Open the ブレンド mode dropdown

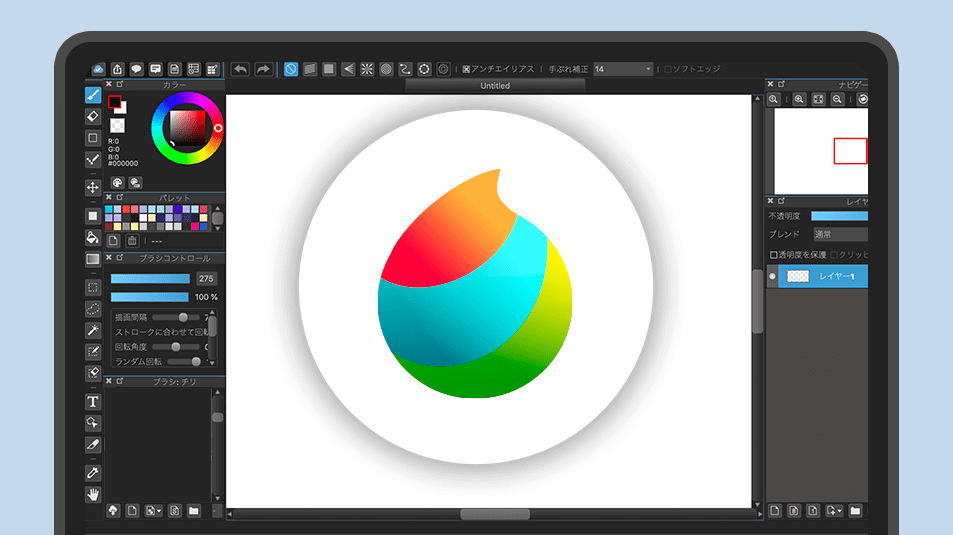point(838,234)
